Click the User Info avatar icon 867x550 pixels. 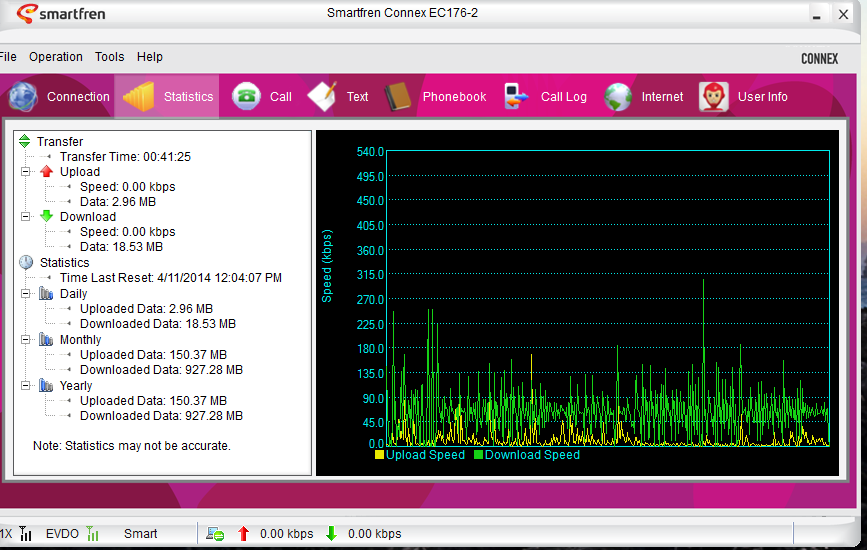(714, 97)
